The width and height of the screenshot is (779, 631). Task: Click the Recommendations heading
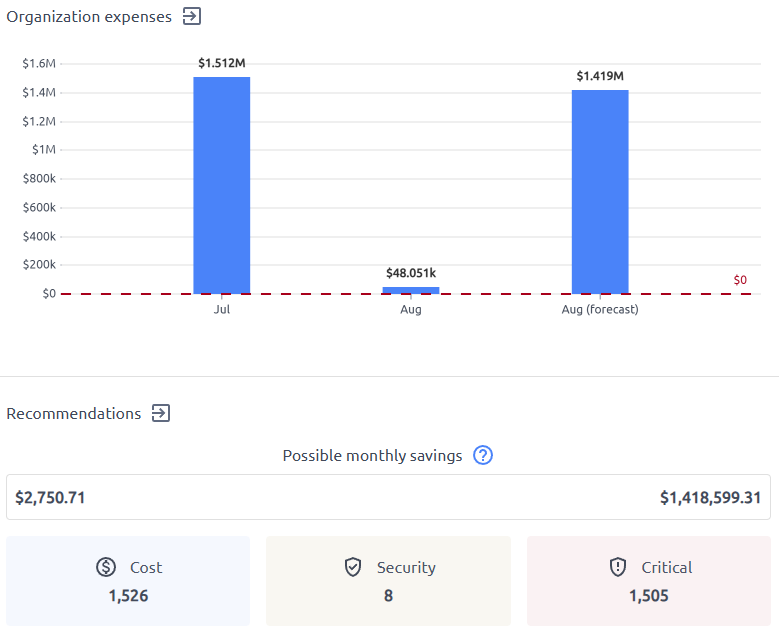pyautogui.click(x=74, y=413)
